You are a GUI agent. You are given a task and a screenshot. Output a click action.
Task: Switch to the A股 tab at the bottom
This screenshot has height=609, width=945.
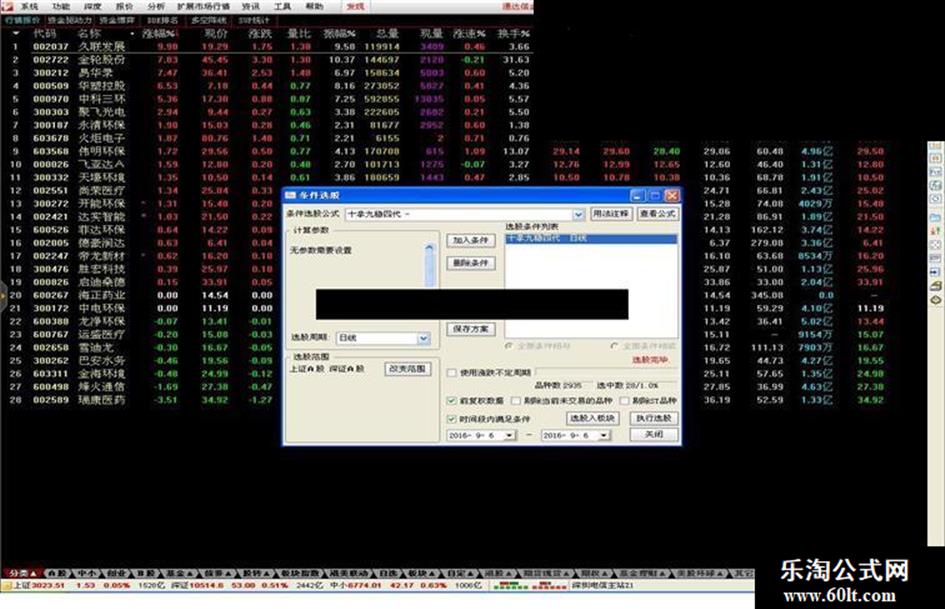[x=56, y=573]
